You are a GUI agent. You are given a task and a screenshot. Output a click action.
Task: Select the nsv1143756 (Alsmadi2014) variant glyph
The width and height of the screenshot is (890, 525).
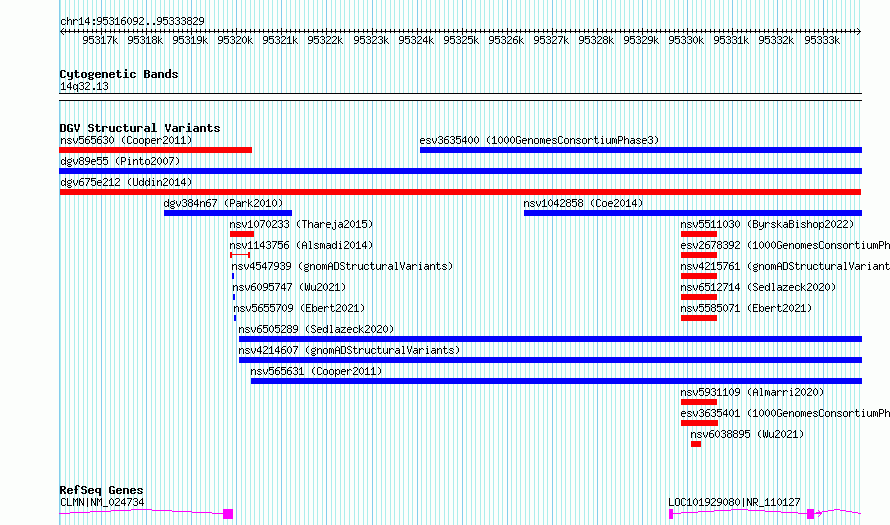240,255
